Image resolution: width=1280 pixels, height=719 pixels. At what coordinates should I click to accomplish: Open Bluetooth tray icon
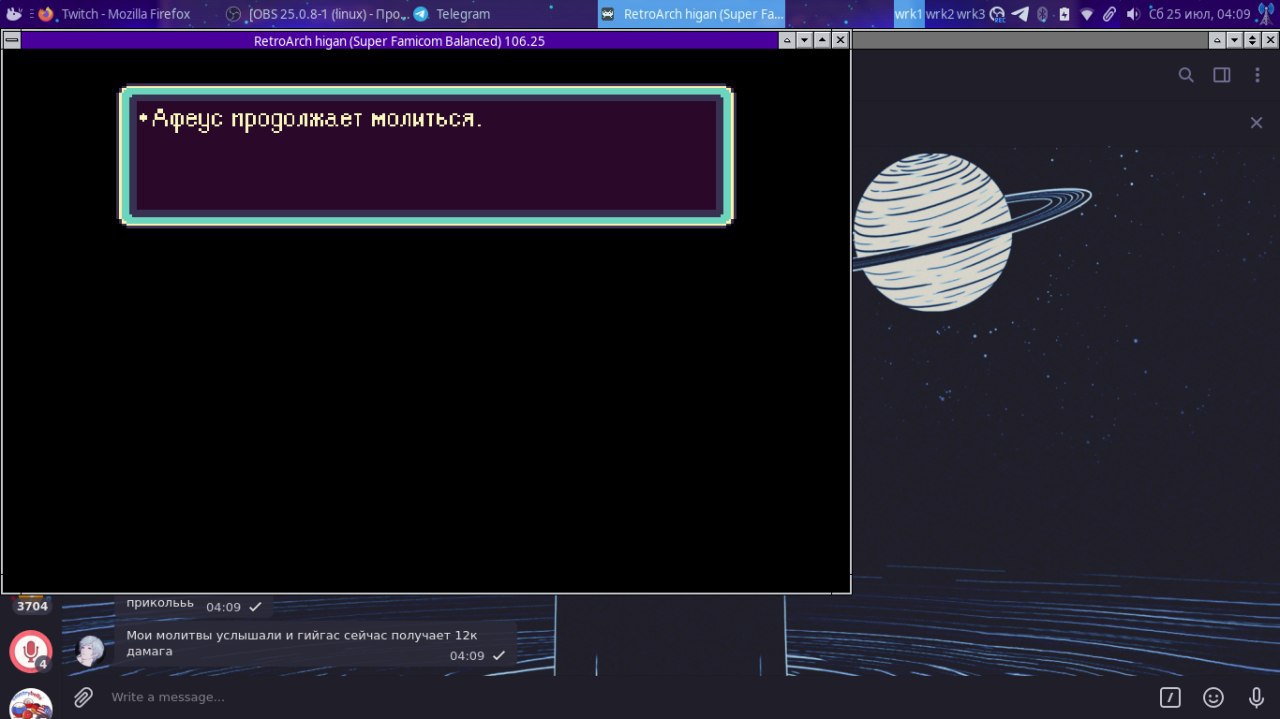[1042, 14]
